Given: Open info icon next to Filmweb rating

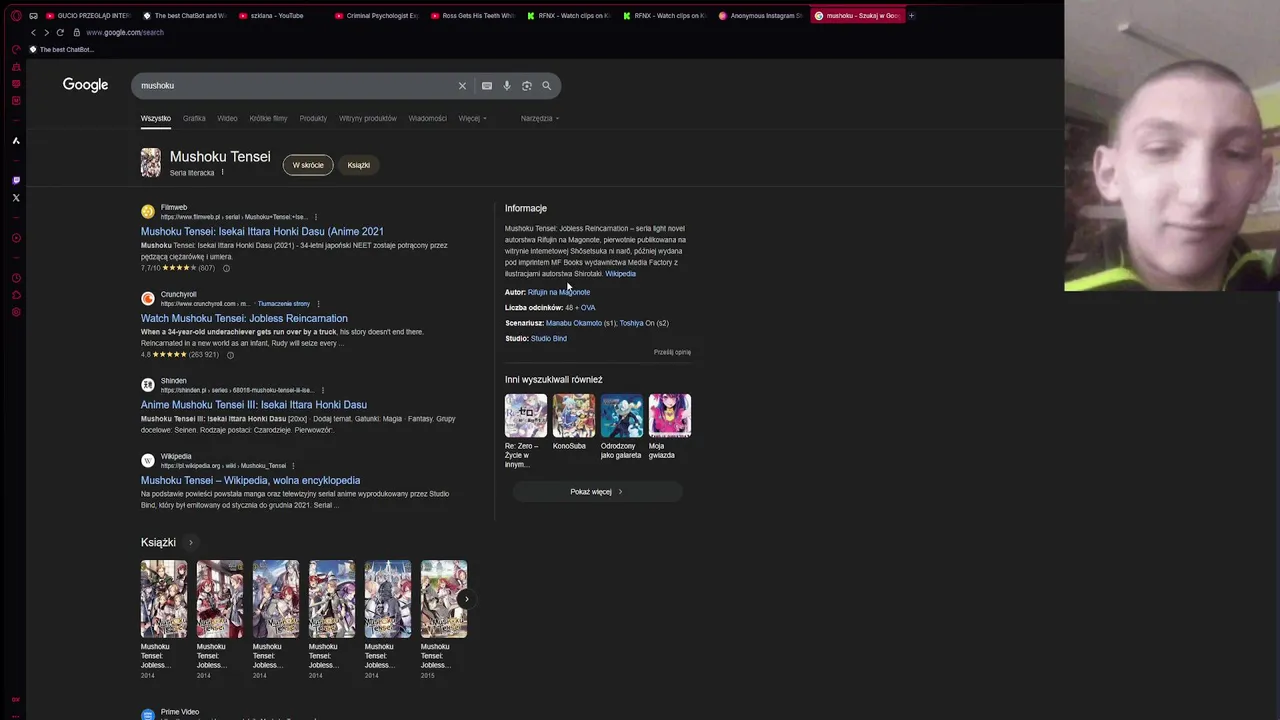Looking at the screenshot, I should [x=226, y=268].
